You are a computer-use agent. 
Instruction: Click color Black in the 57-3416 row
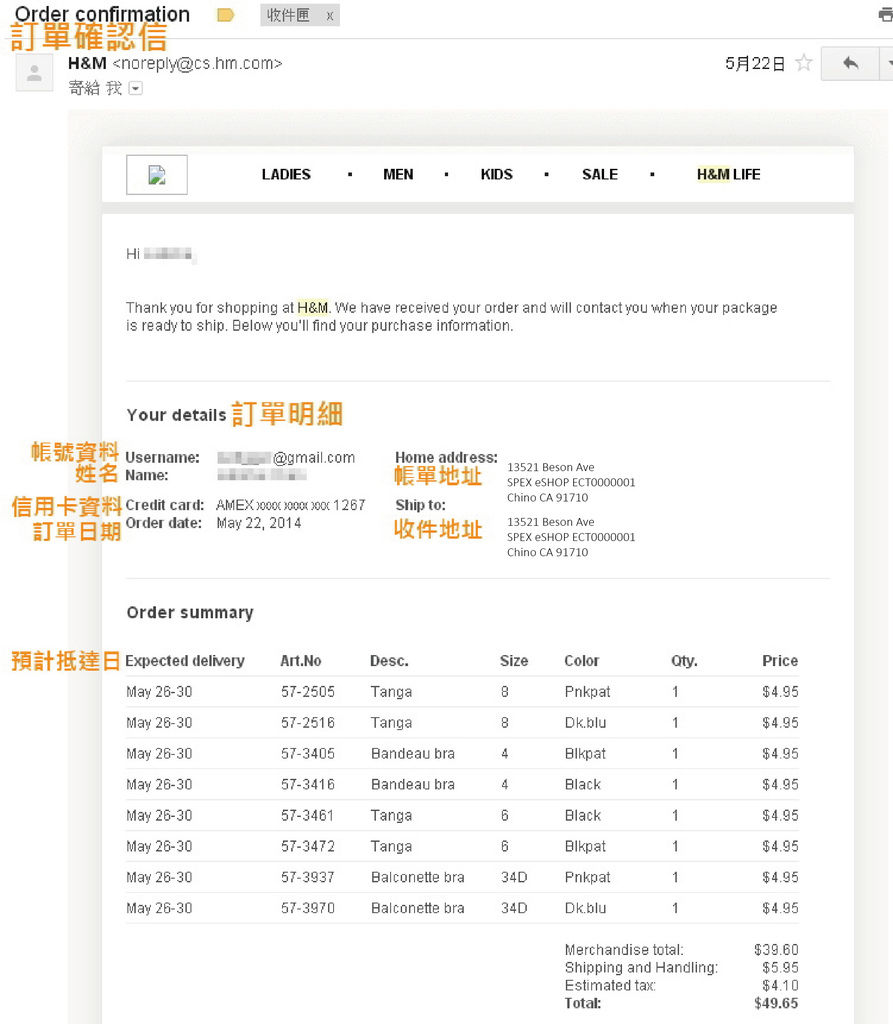click(583, 784)
